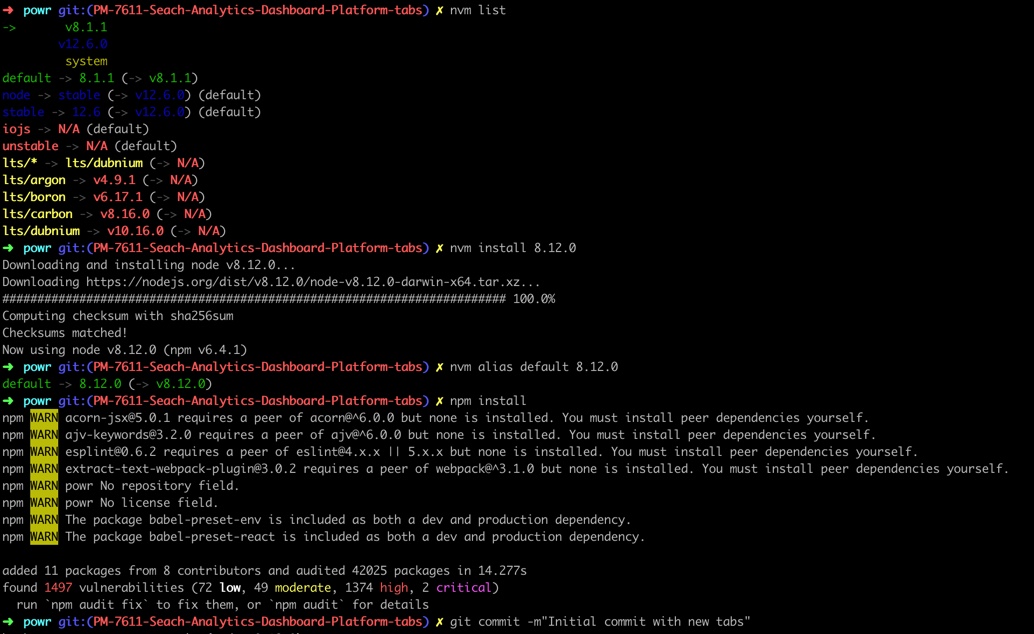Click the hash-mark download progress bar
This screenshot has width=1034, height=634.
click(254, 299)
